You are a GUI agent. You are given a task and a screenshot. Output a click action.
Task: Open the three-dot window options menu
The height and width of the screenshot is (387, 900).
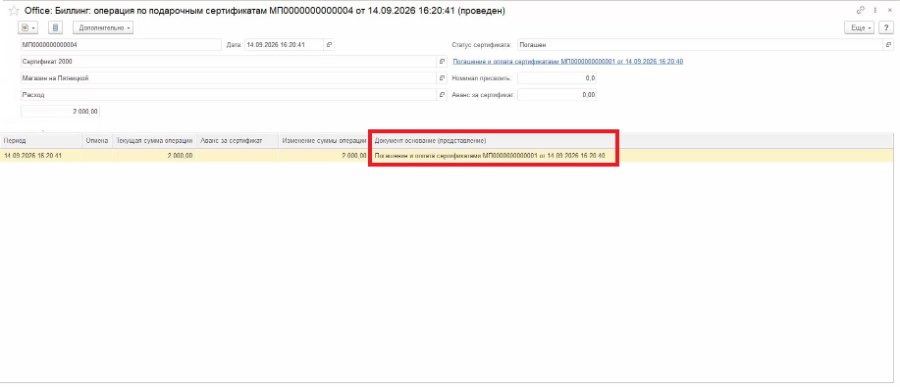(875, 10)
